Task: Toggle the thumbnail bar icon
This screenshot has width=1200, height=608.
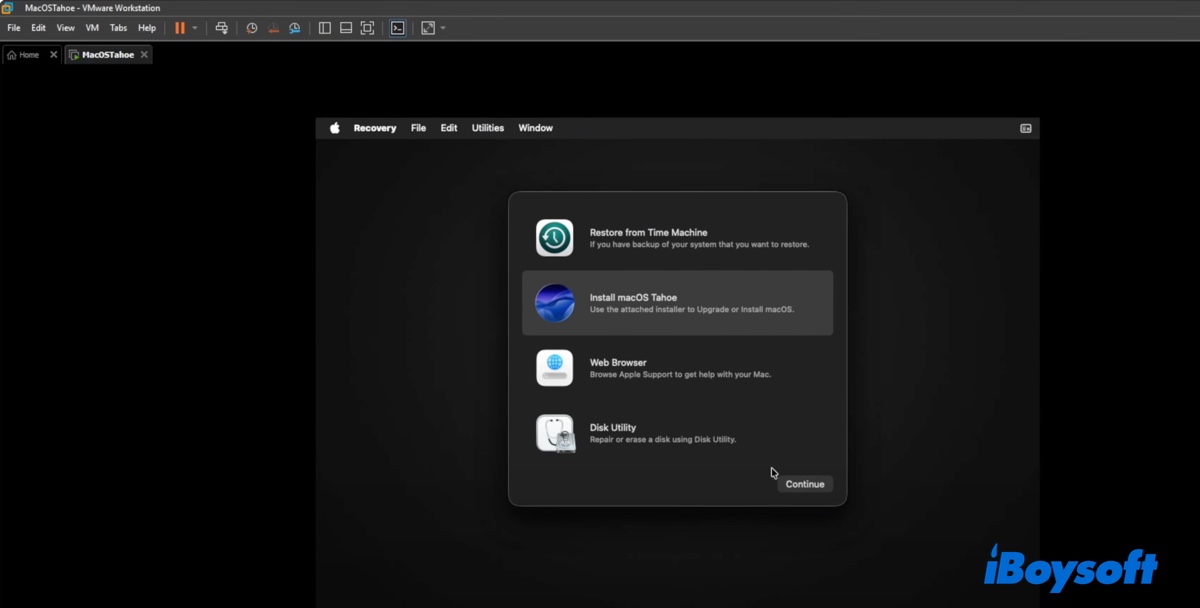Action: tap(346, 28)
